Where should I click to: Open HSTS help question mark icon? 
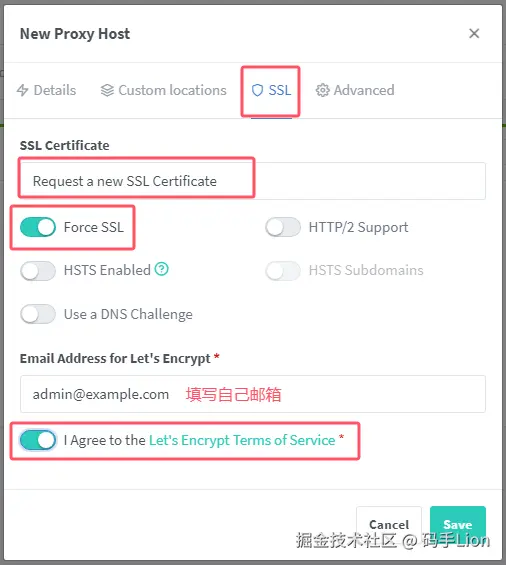(161, 269)
